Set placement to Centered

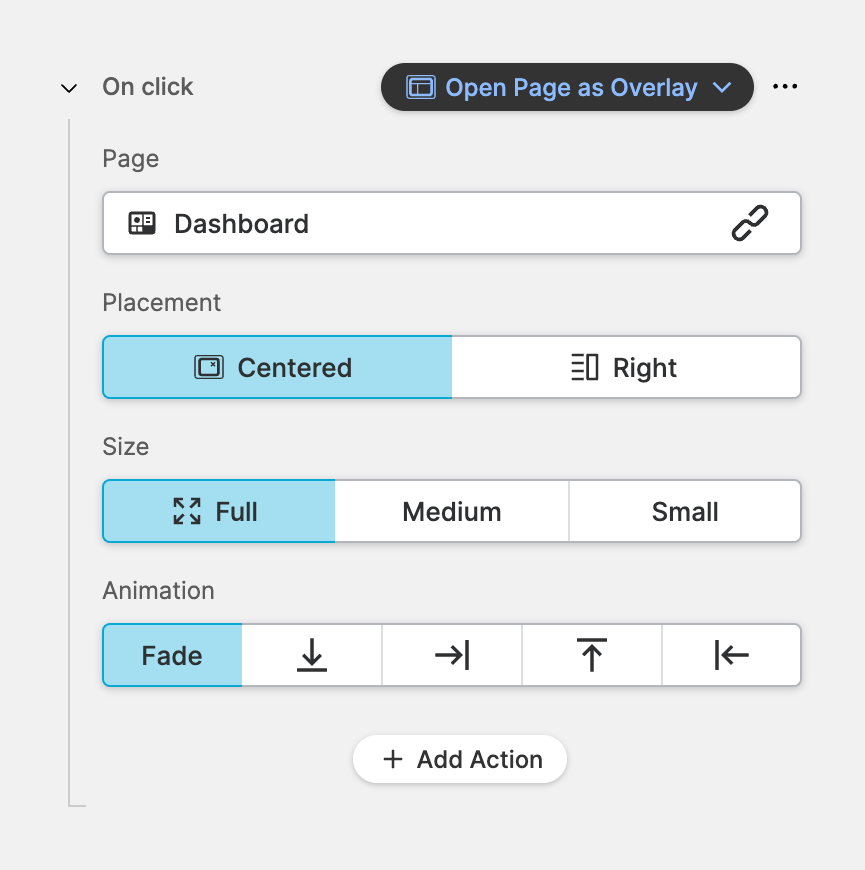[277, 367]
